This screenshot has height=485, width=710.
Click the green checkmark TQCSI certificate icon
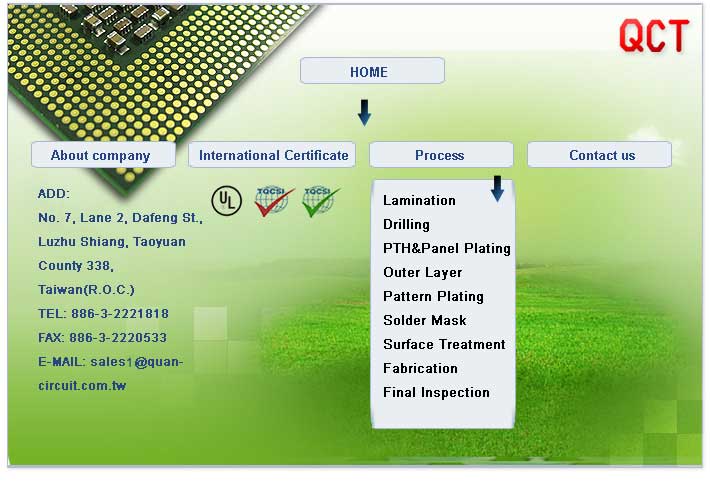tap(321, 201)
